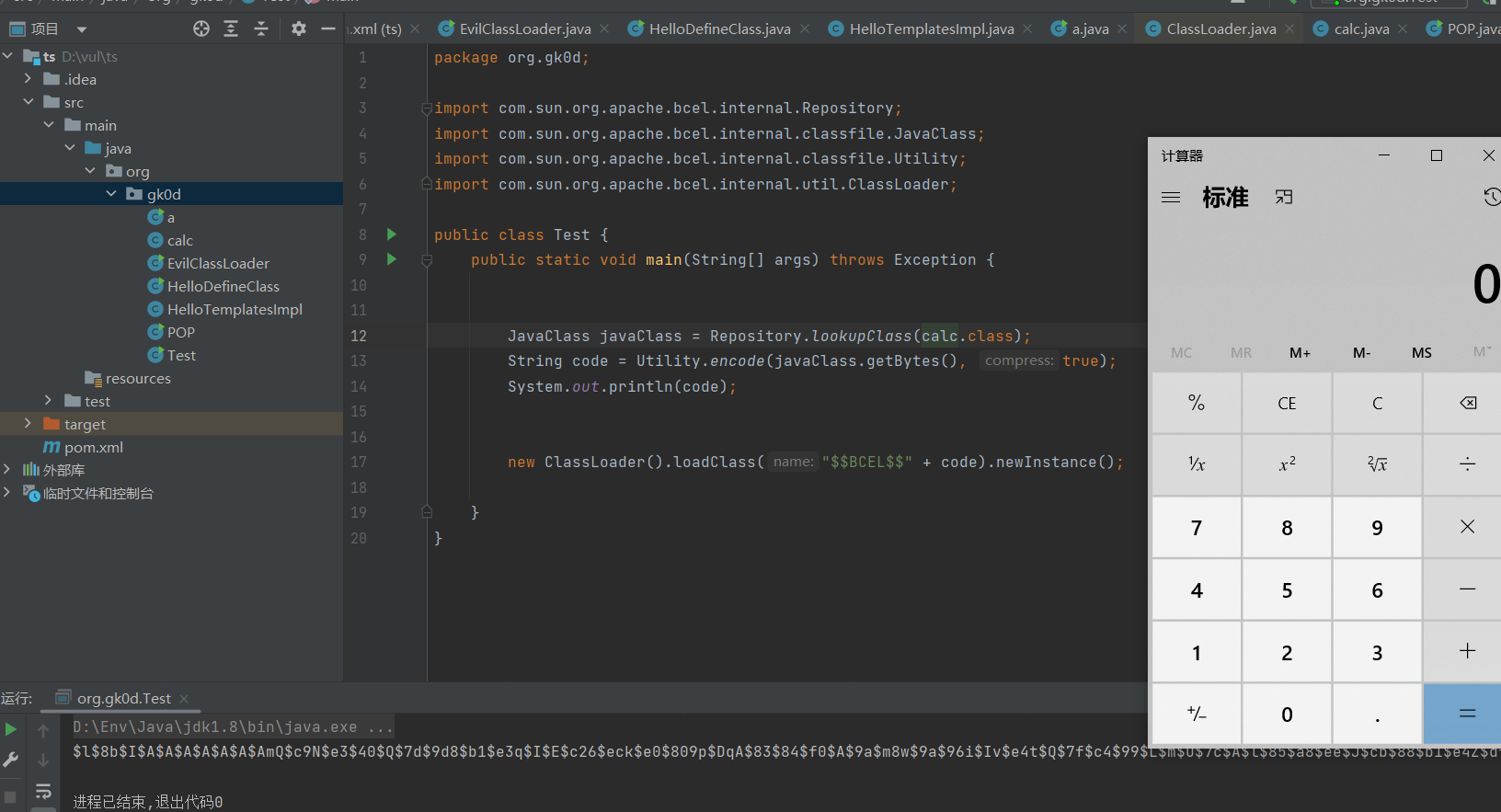Screen dimensions: 1501x812
Task: Click the locate-current-file icon in project panel
Action: pos(201,29)
